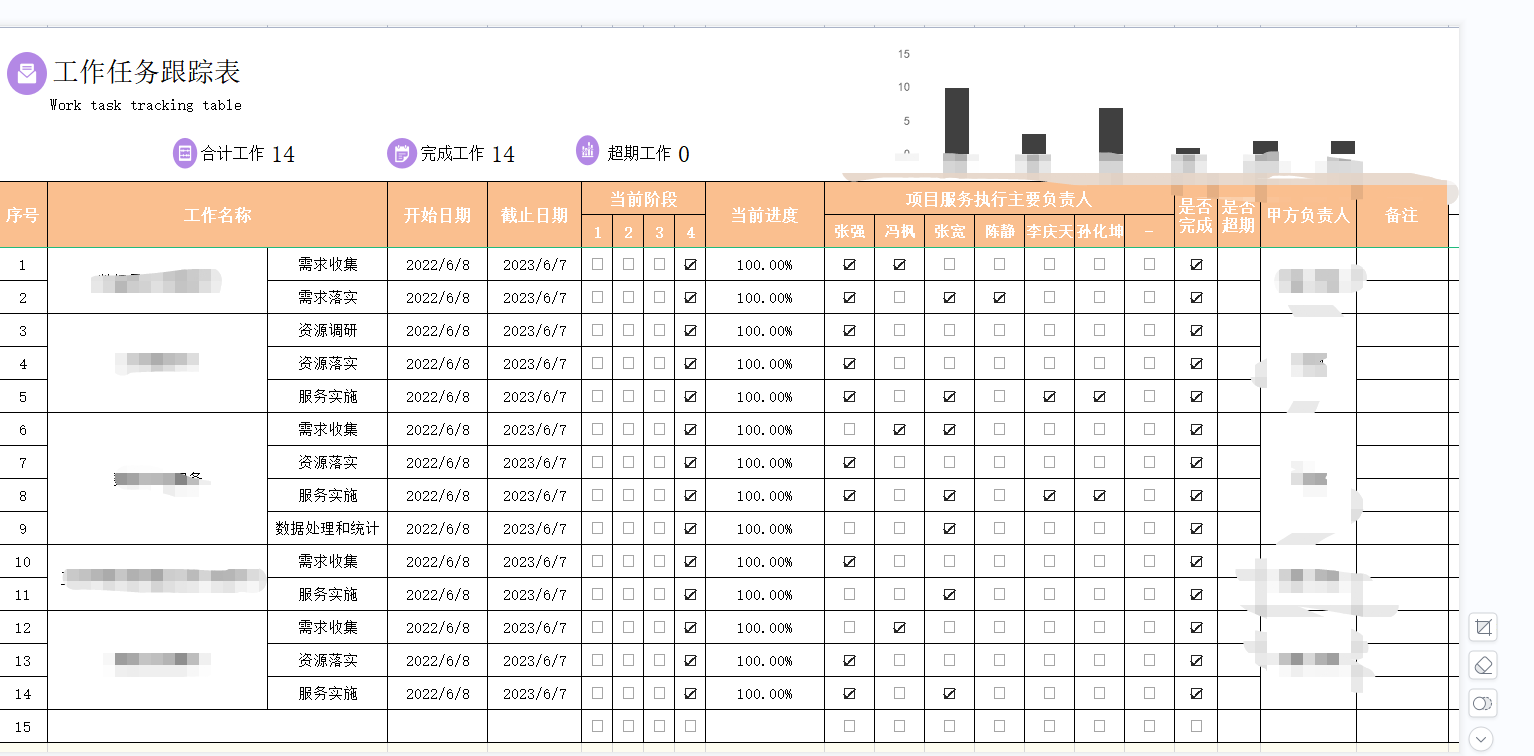The image size is (1534, 756).
Task: Toggle 冯枫 checkbox in row 12
Action: 899,628
